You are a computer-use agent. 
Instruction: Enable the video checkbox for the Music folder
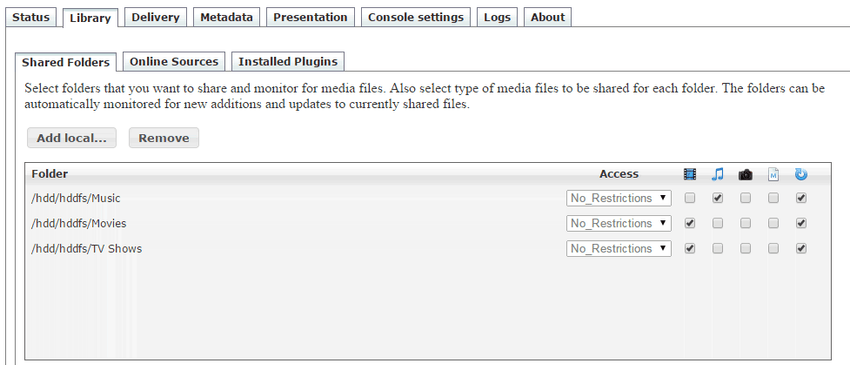(690, 198)
